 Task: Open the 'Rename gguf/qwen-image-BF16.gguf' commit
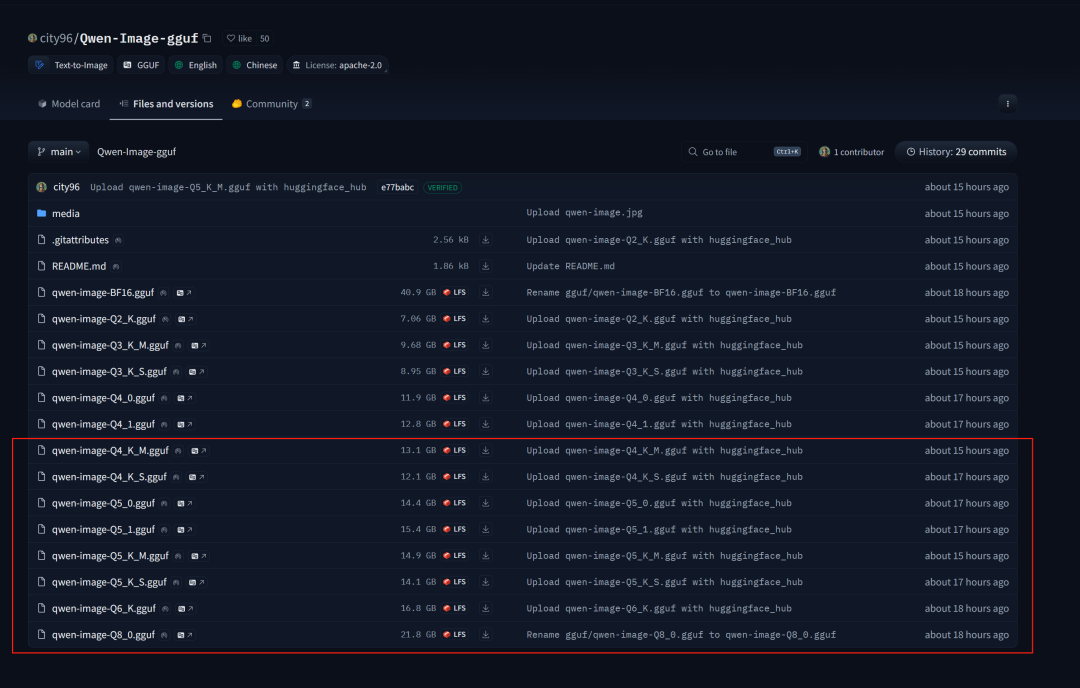(x=681, y=293)
